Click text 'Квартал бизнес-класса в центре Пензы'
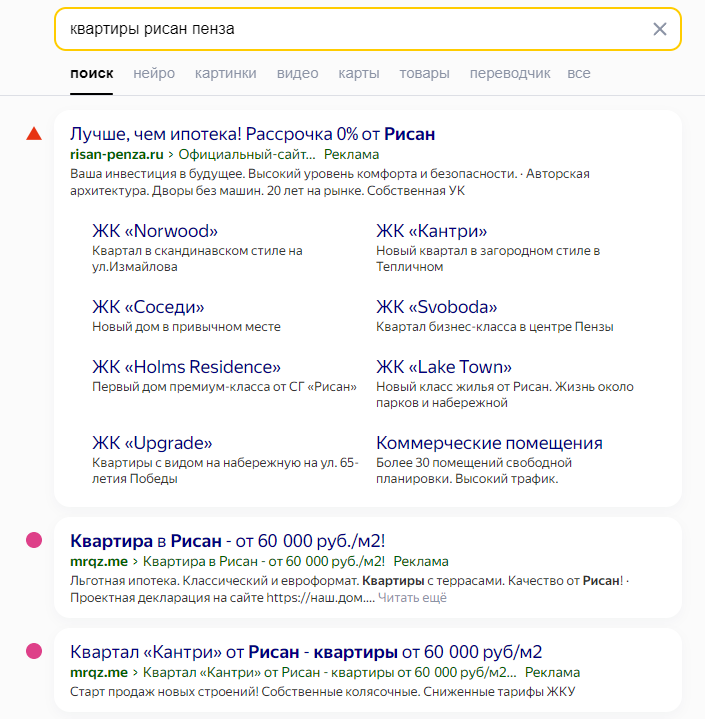Viewport: 705px width, 719px height. pyautogui.click(x=494, y=327)
